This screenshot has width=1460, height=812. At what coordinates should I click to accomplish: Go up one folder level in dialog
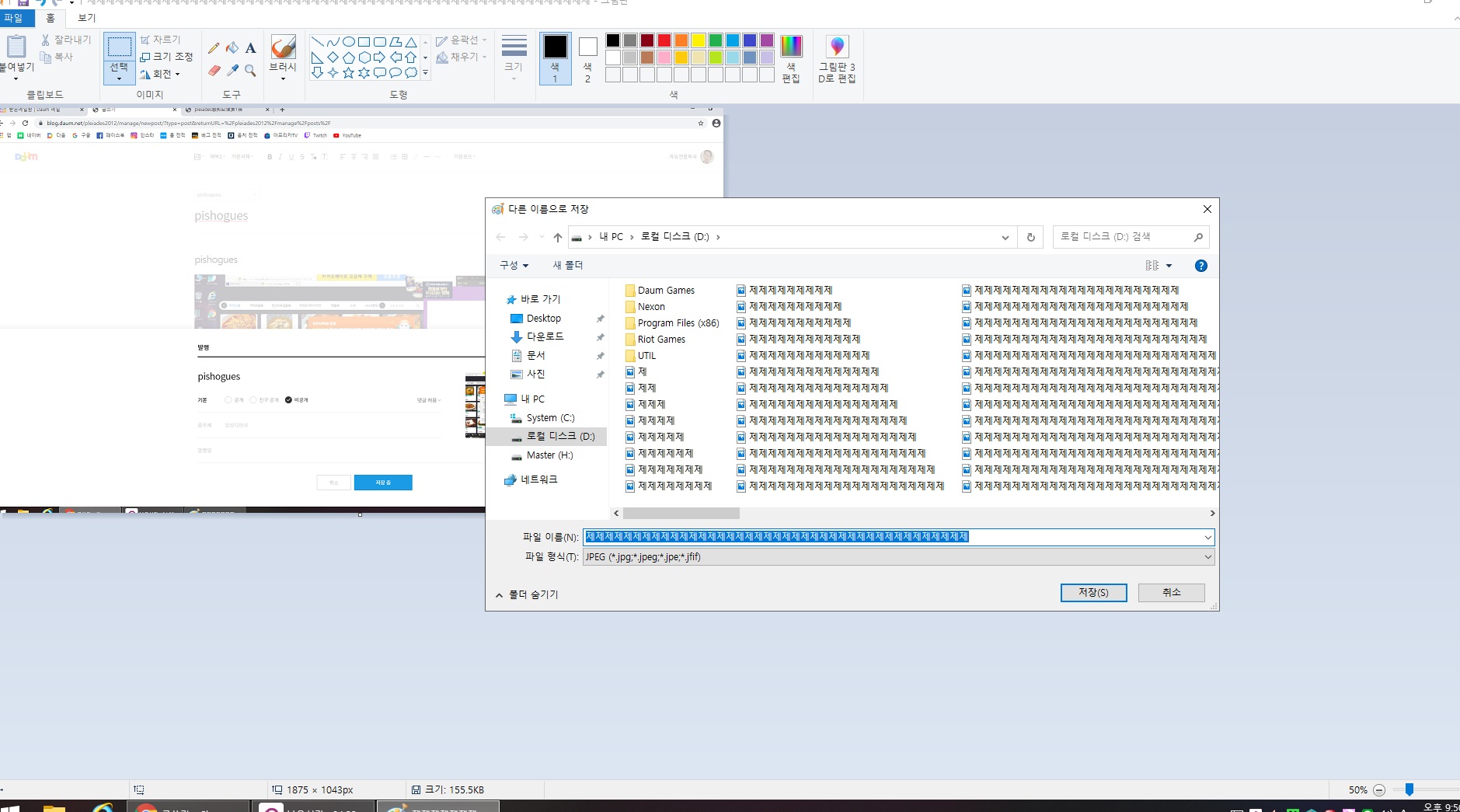(x=557, y=237)
